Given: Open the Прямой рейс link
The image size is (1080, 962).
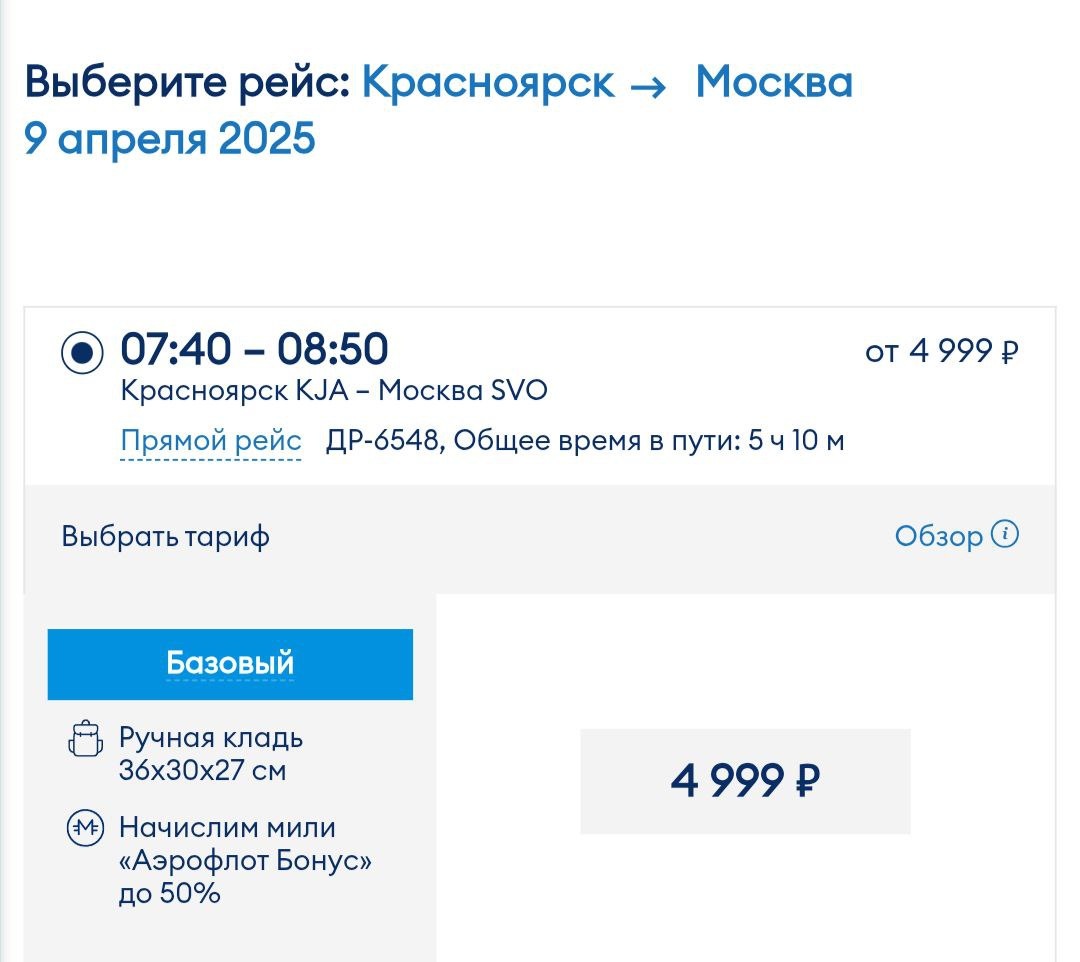Looking at the screenshot, I should [211, 441].
